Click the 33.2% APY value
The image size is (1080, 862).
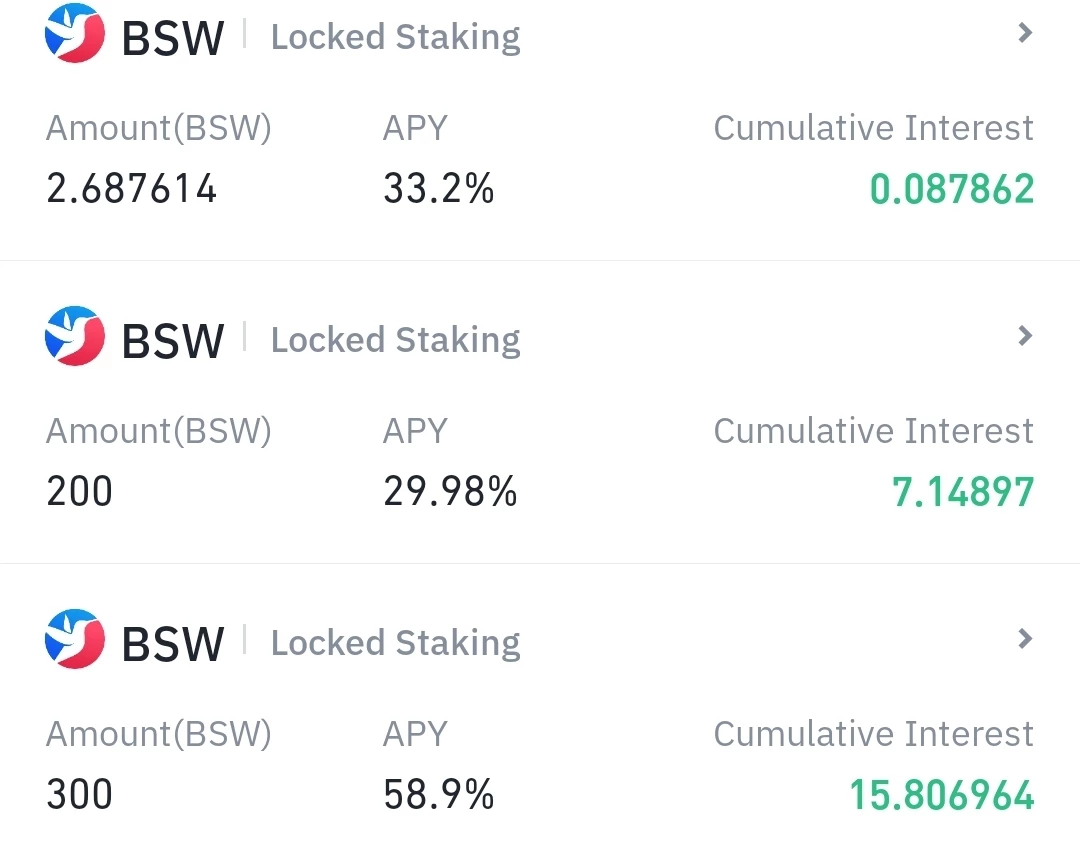point(439,188)
